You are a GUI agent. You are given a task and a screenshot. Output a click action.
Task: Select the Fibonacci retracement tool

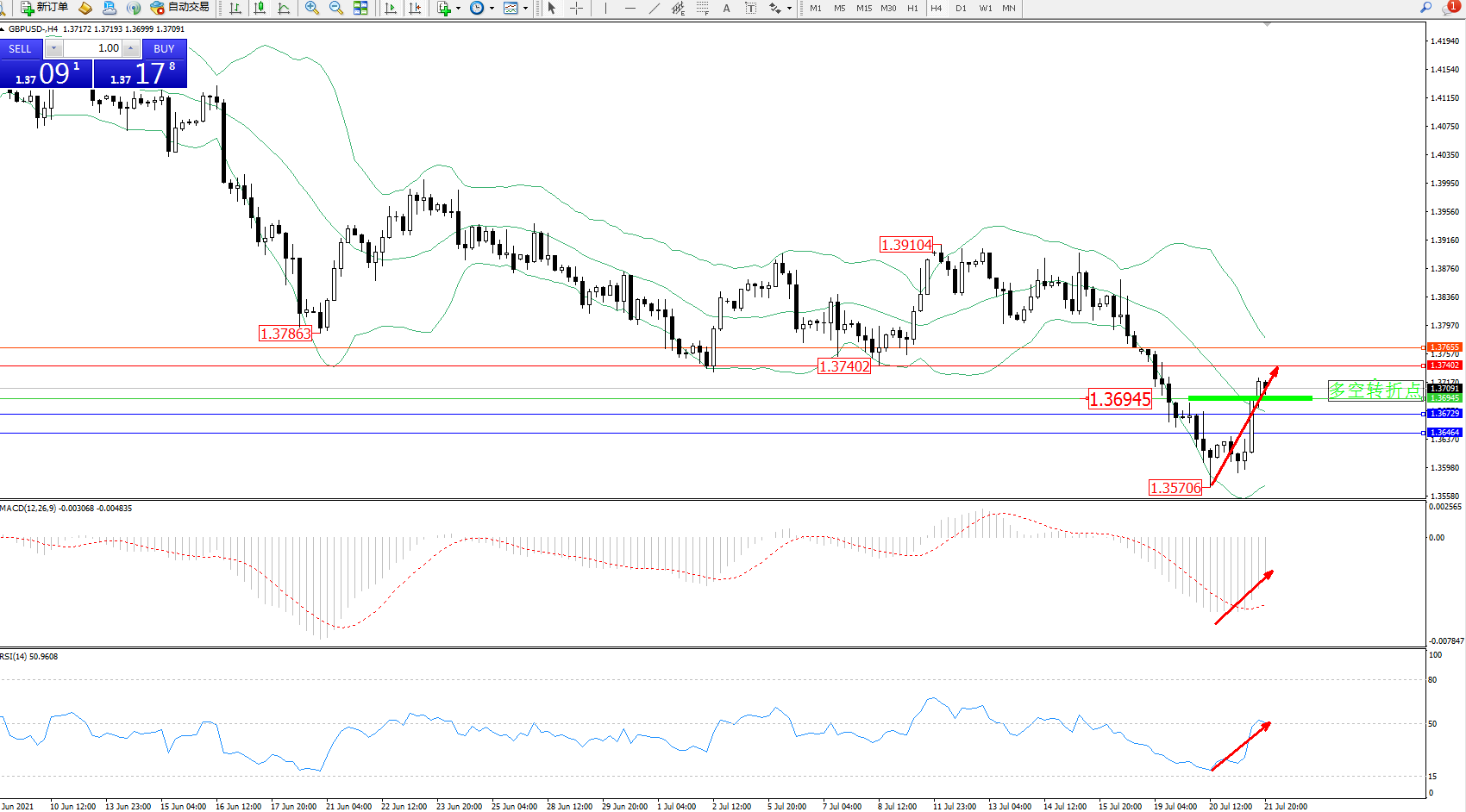pyautogui.click(x=703, y=8)
